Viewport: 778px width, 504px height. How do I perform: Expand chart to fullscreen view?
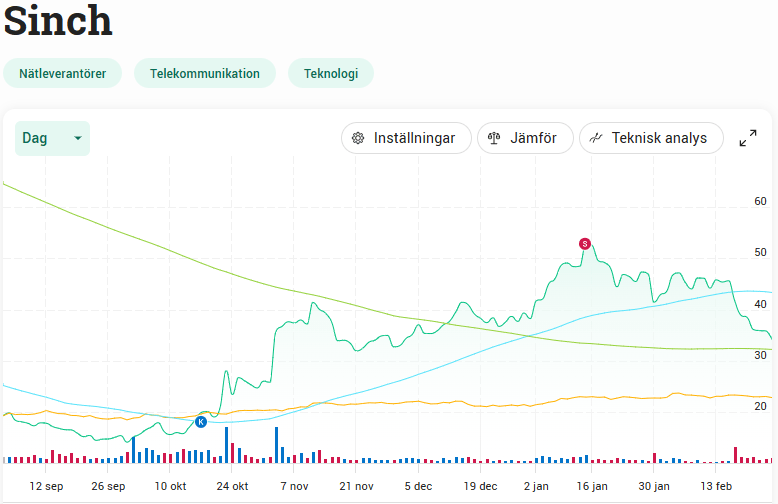click(747, 138)
